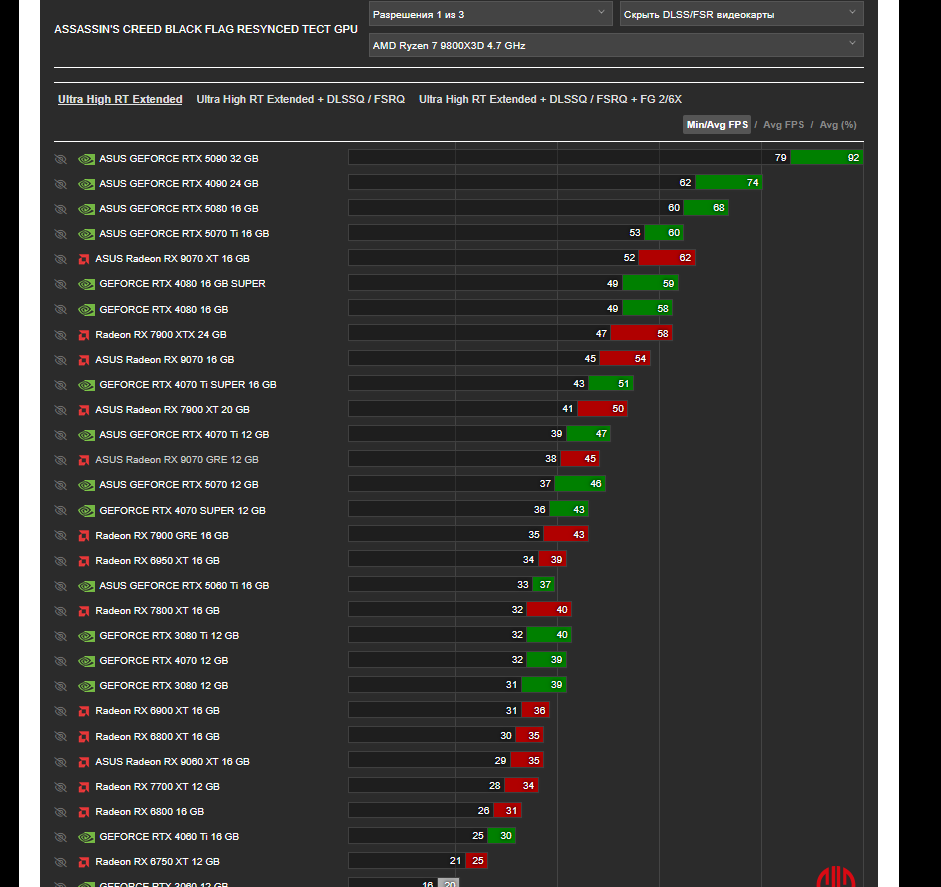941x887 pixels.
Task: Open the resolutions dropdown
Action: pos(490,14)
